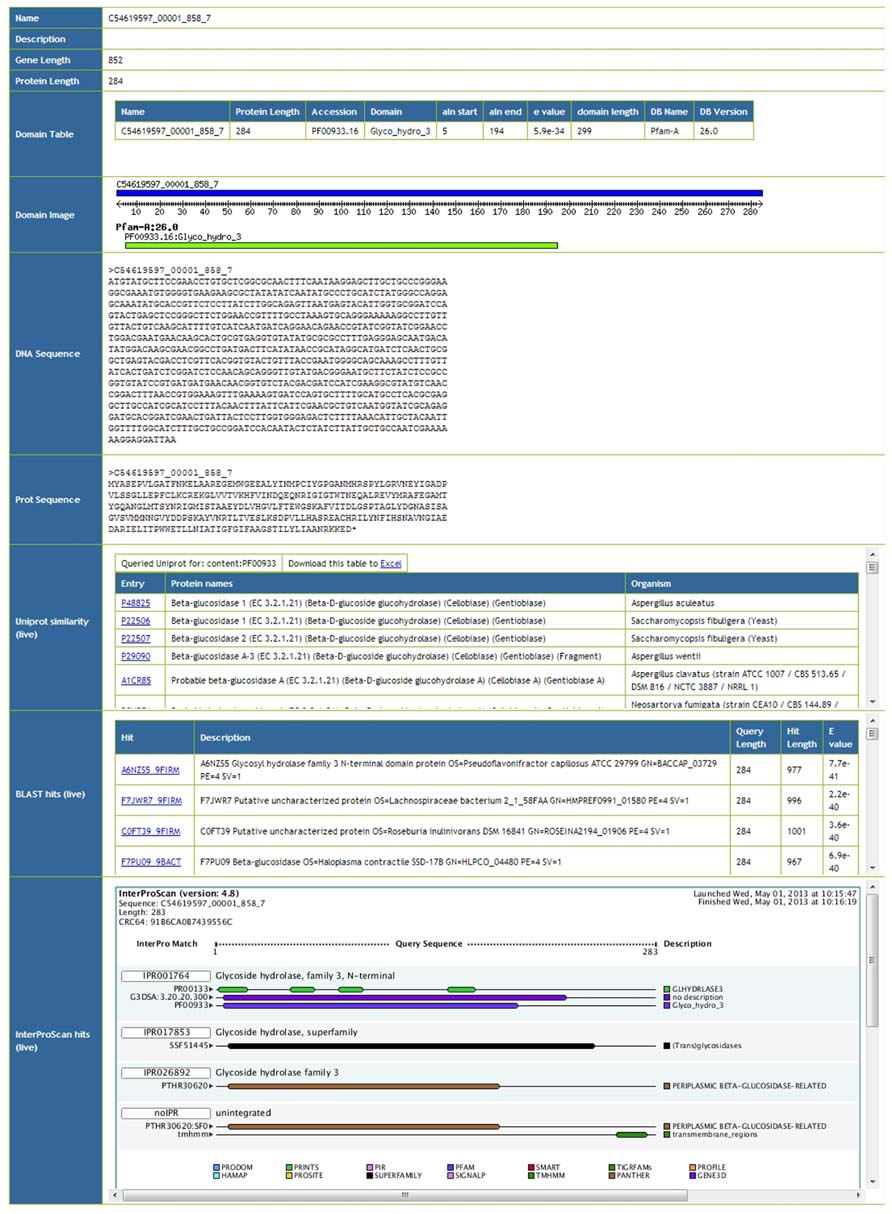Click the TIGRFAMs legend color box

tap(611, 1167)
